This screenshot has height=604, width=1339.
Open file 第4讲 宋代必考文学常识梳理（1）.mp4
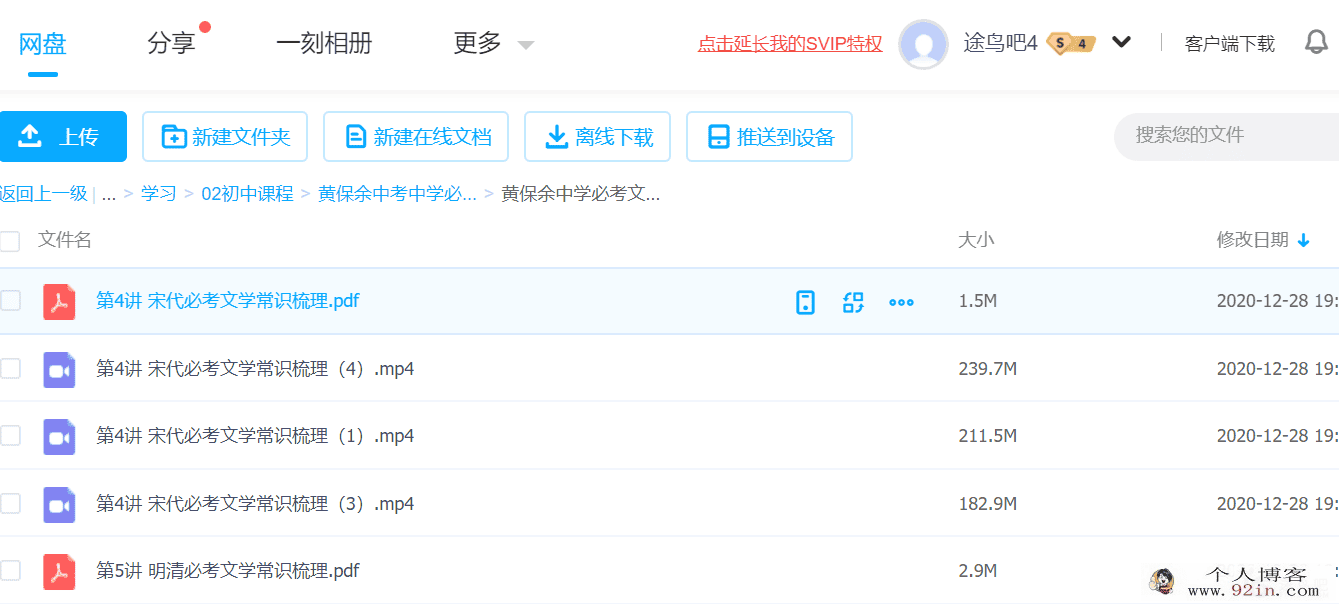(x=255, y=436)
